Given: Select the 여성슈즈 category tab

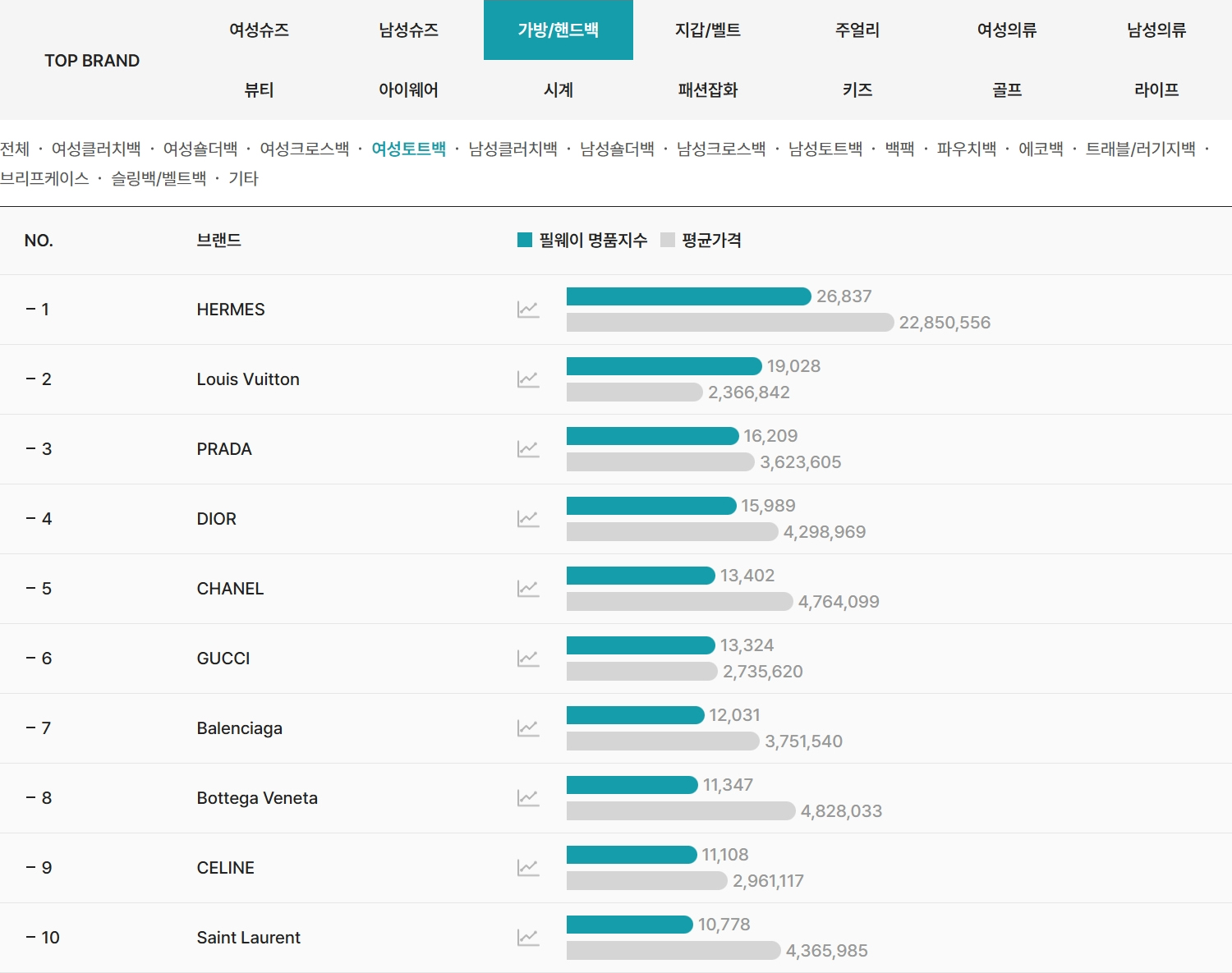Looking at the screenshot, I should [259, 30].
